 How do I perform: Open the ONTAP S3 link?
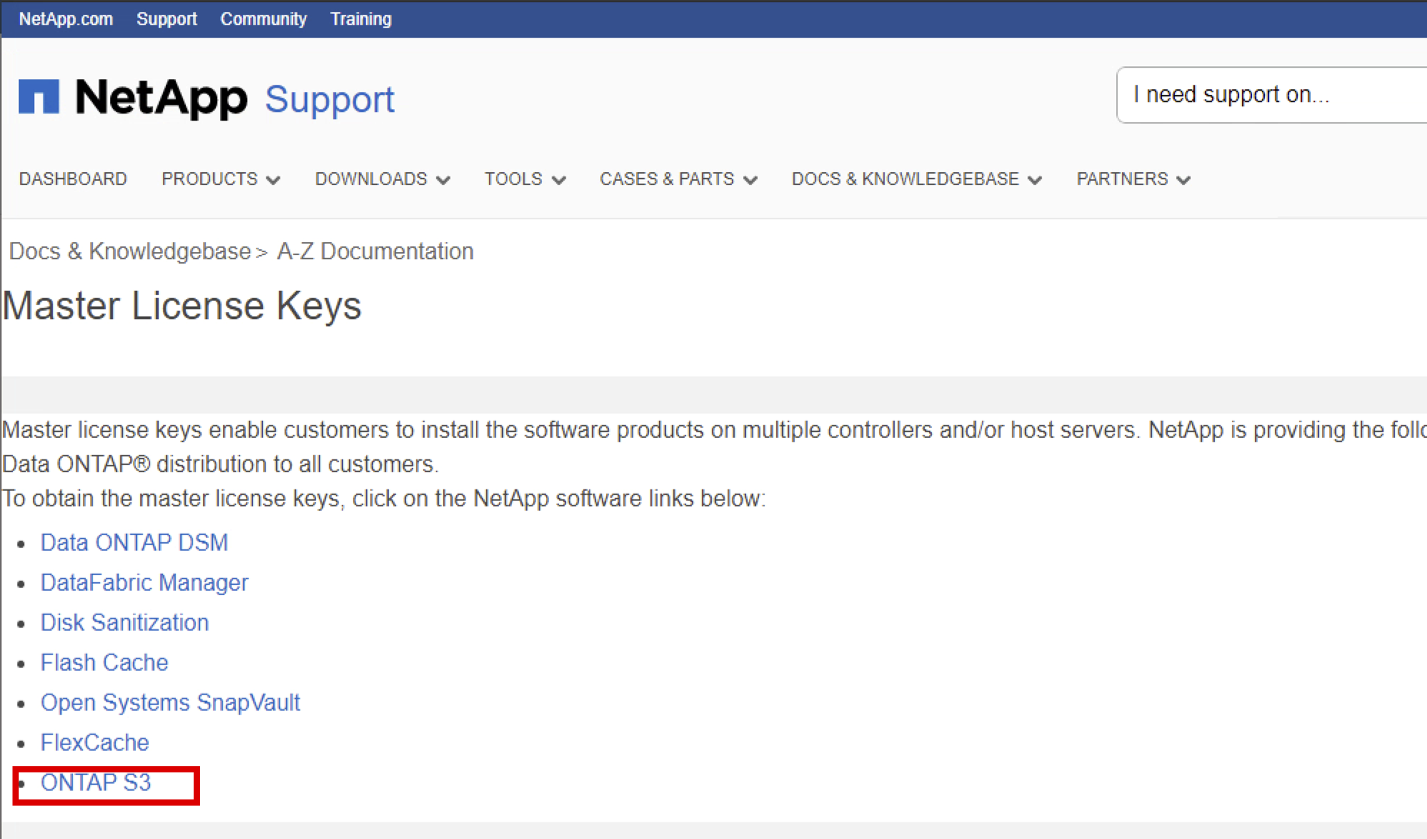click(x=96, y=783)
